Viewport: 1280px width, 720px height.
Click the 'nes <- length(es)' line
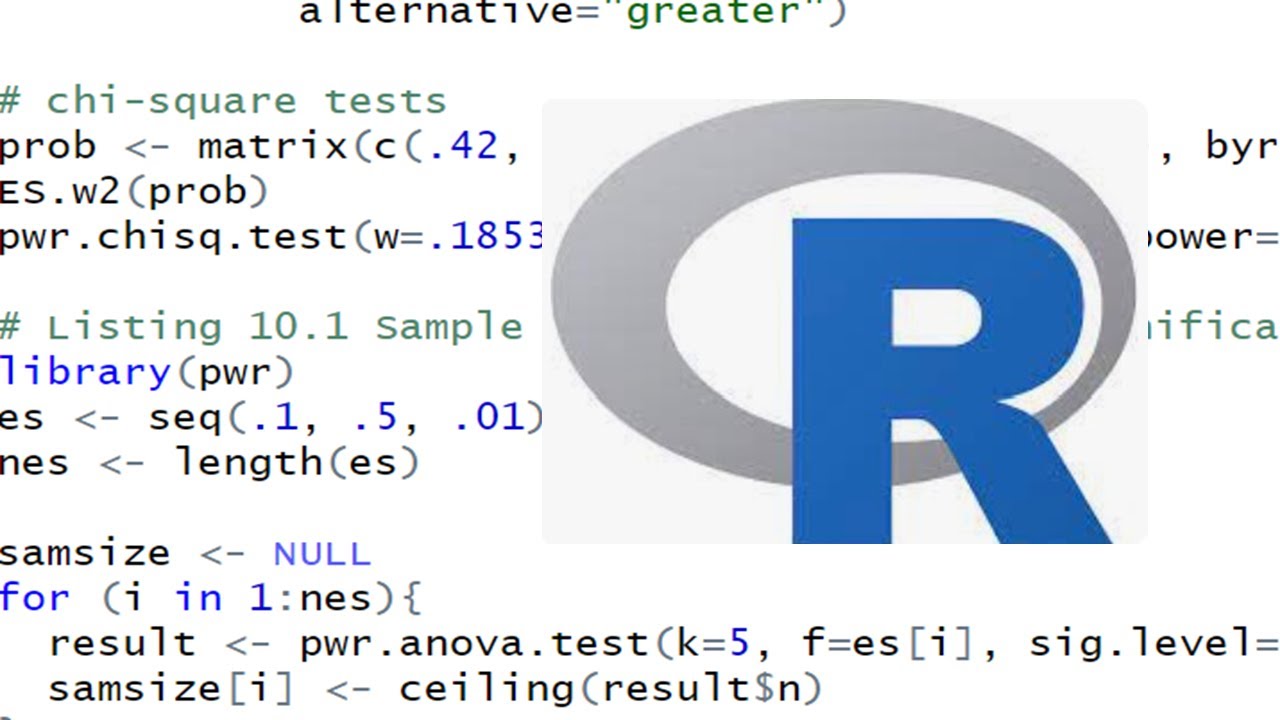pyautogui.click(x=209, y=462)
